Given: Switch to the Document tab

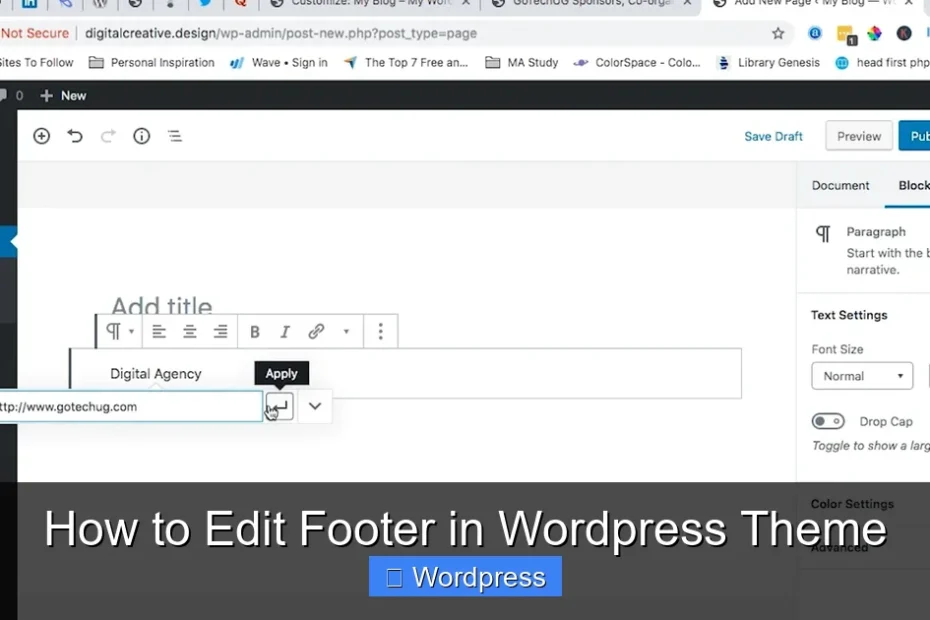Looking at the screenshot, I should 840,185.
